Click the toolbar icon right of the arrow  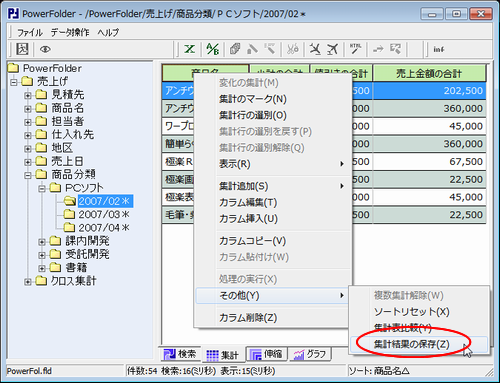[x=396, y=49]
